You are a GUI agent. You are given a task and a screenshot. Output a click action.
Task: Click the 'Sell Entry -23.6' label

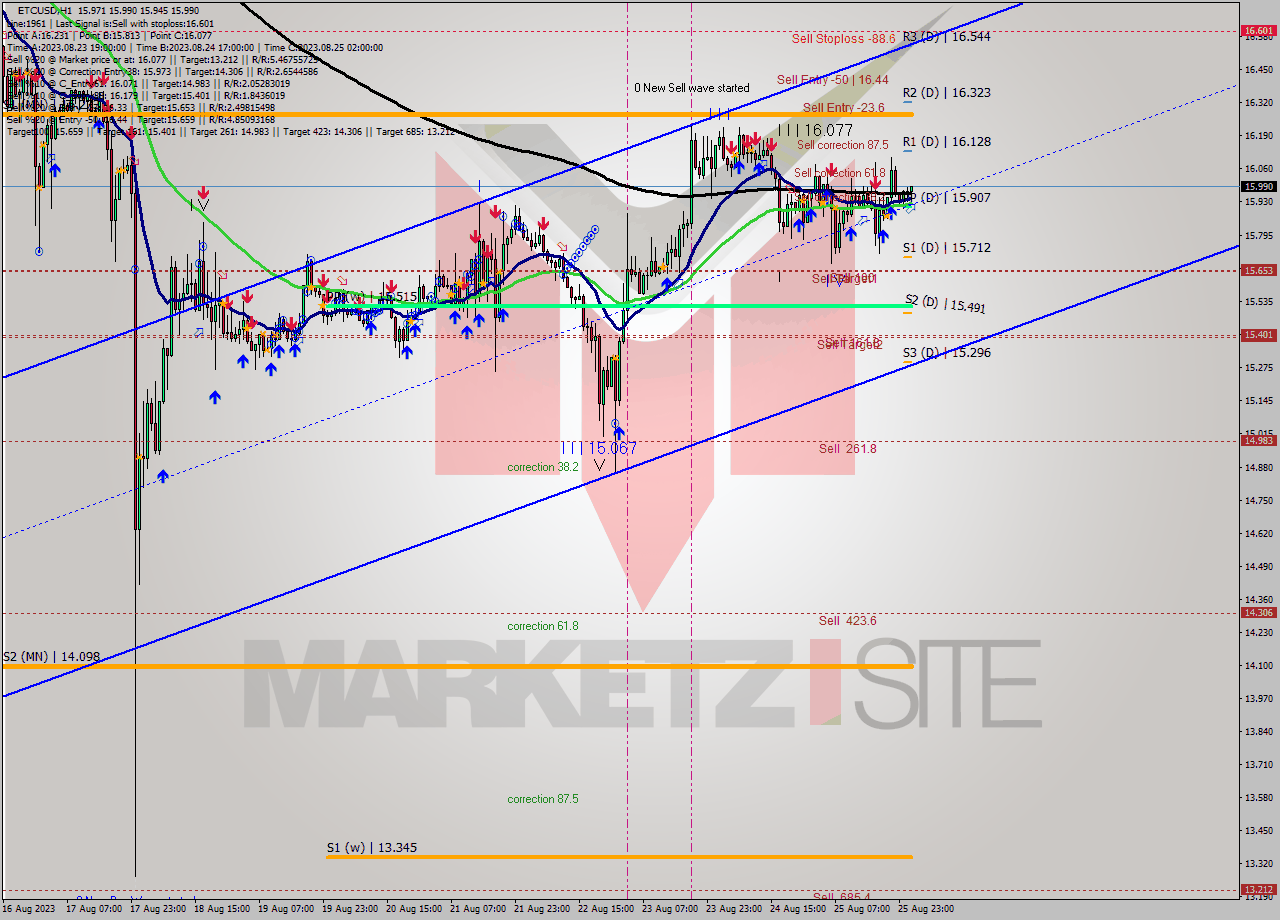tap(843, 107)
